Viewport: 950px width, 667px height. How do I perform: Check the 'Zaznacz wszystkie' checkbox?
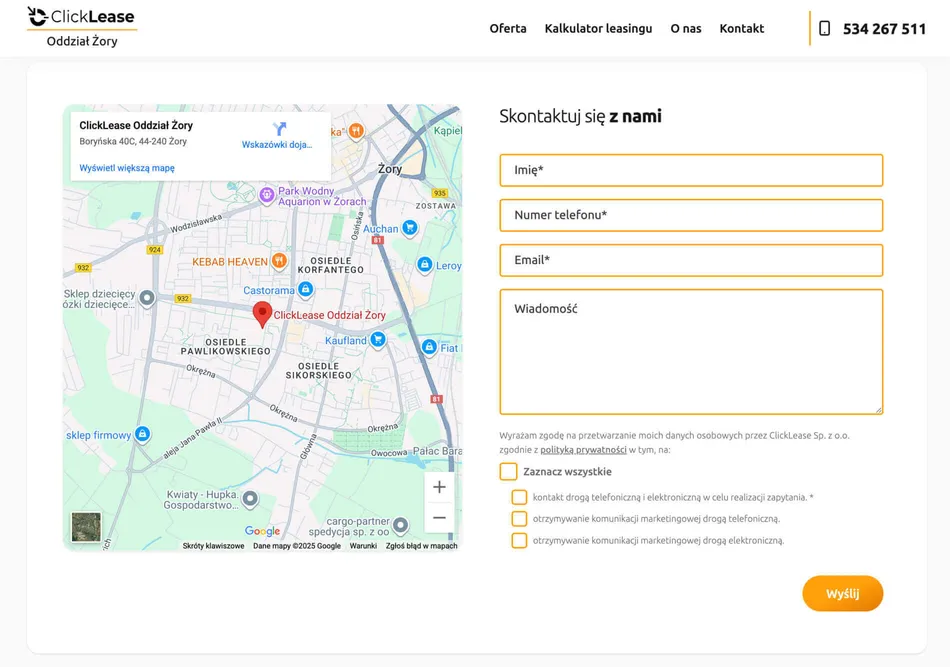(x=508, y=472)
